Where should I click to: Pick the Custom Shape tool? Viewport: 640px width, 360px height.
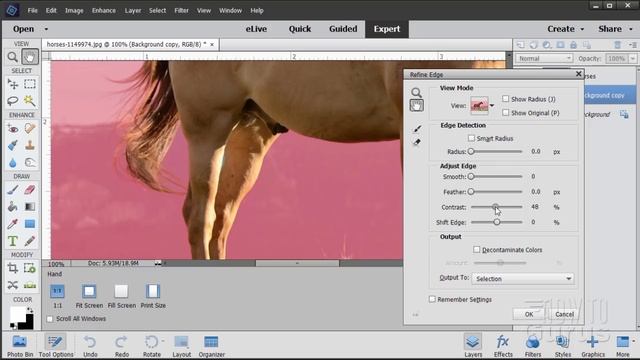tap(29, 224)
